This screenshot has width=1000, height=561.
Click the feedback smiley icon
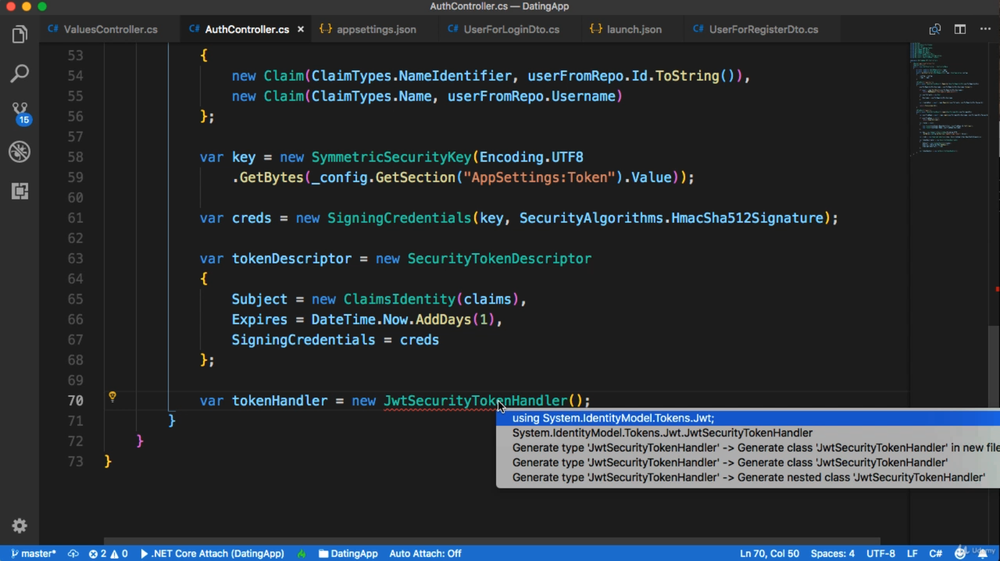coord(960,553)
